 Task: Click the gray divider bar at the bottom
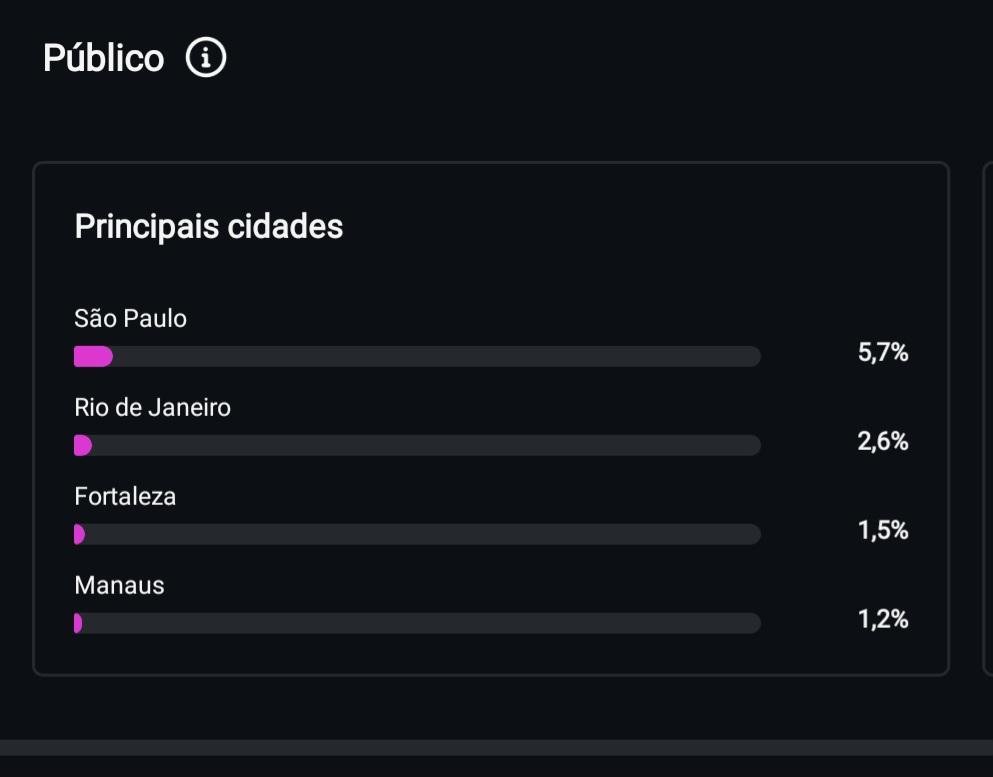[496, 748]
